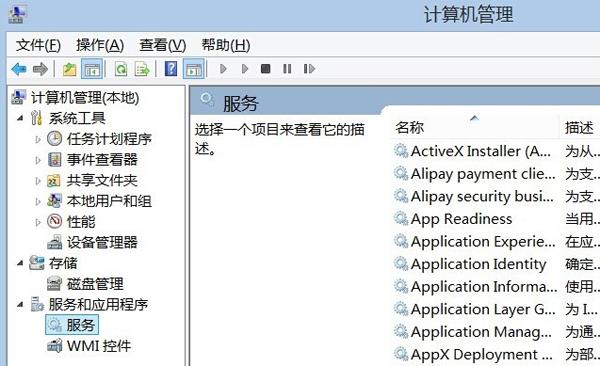This screenshot has width=600, height=366.
Task: Click the gear icon of AppX Deployment service
Action: [401, 354]
